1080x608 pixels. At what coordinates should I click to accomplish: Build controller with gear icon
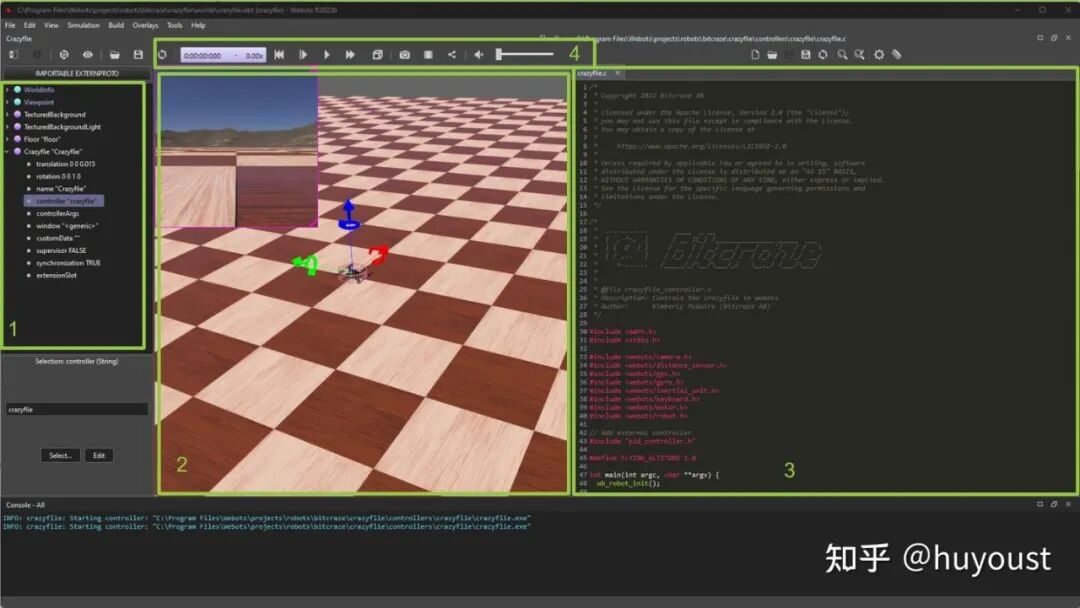(x=879, y=54)
